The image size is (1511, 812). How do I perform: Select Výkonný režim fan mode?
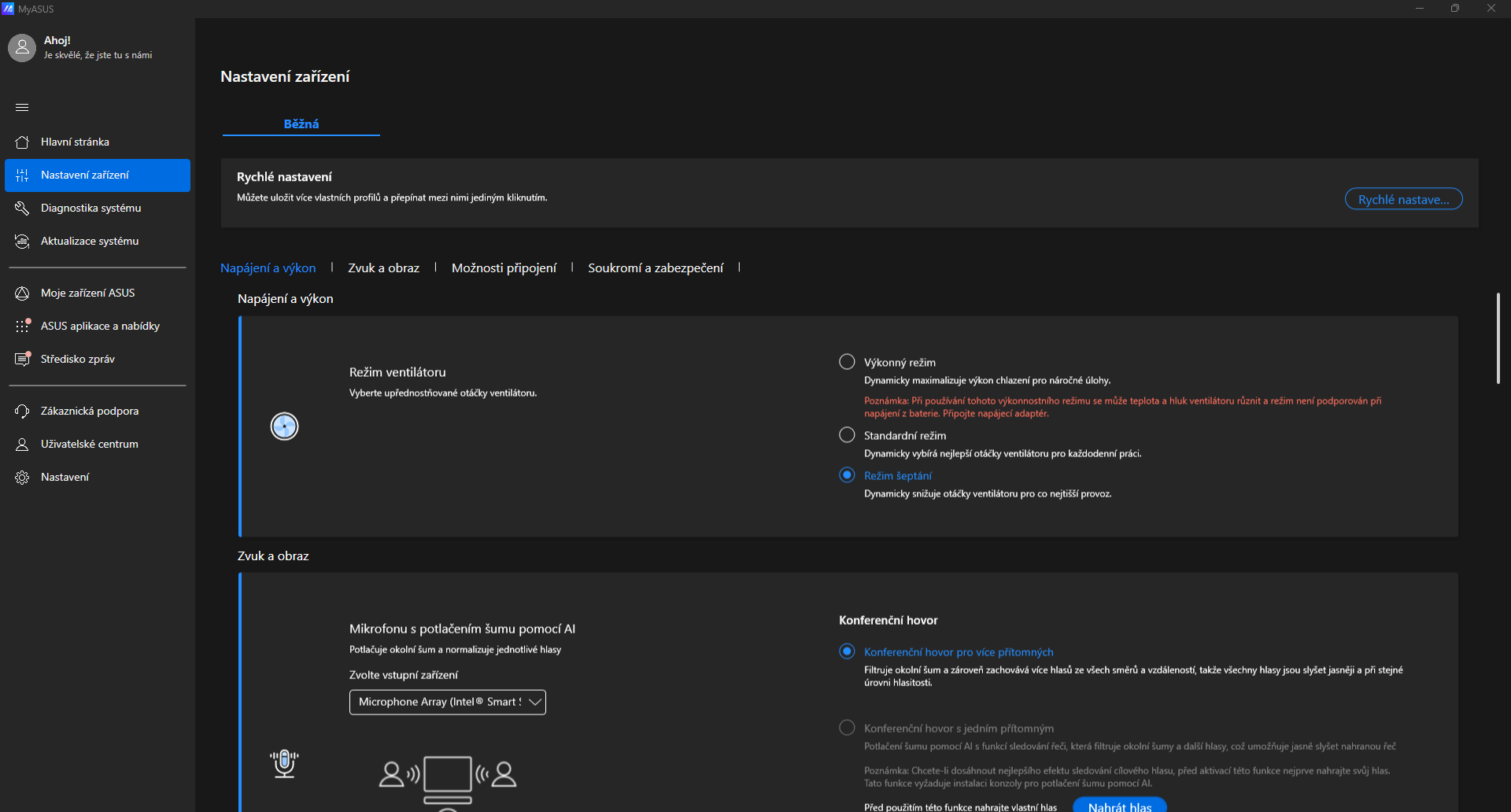[x=847, y=362]
